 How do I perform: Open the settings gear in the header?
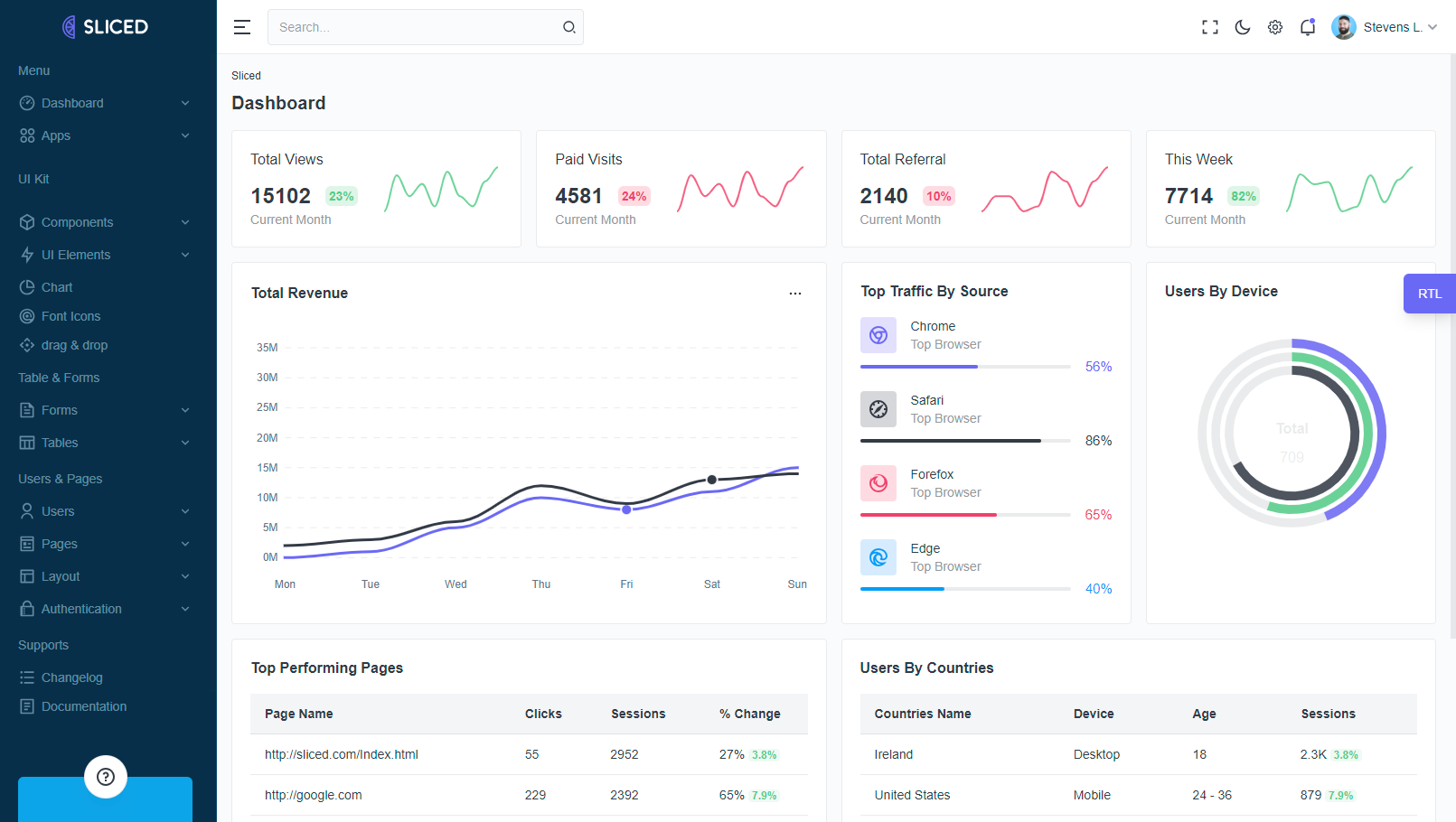point(1274,27)
